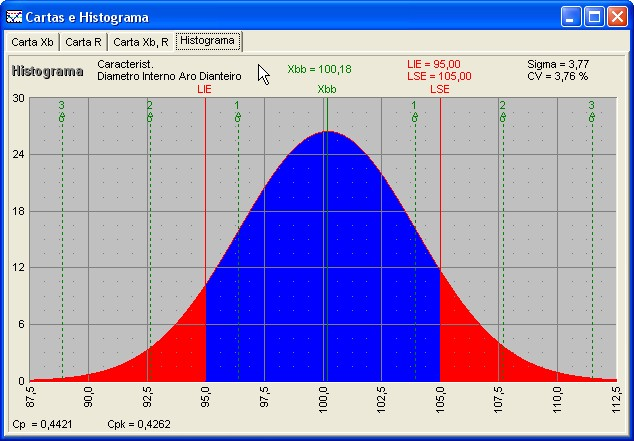Image resolution: width=634 pixels, height=441 pixels.
Task: Click the Sigma = 3,77 value
Action: tap(558, 64)
